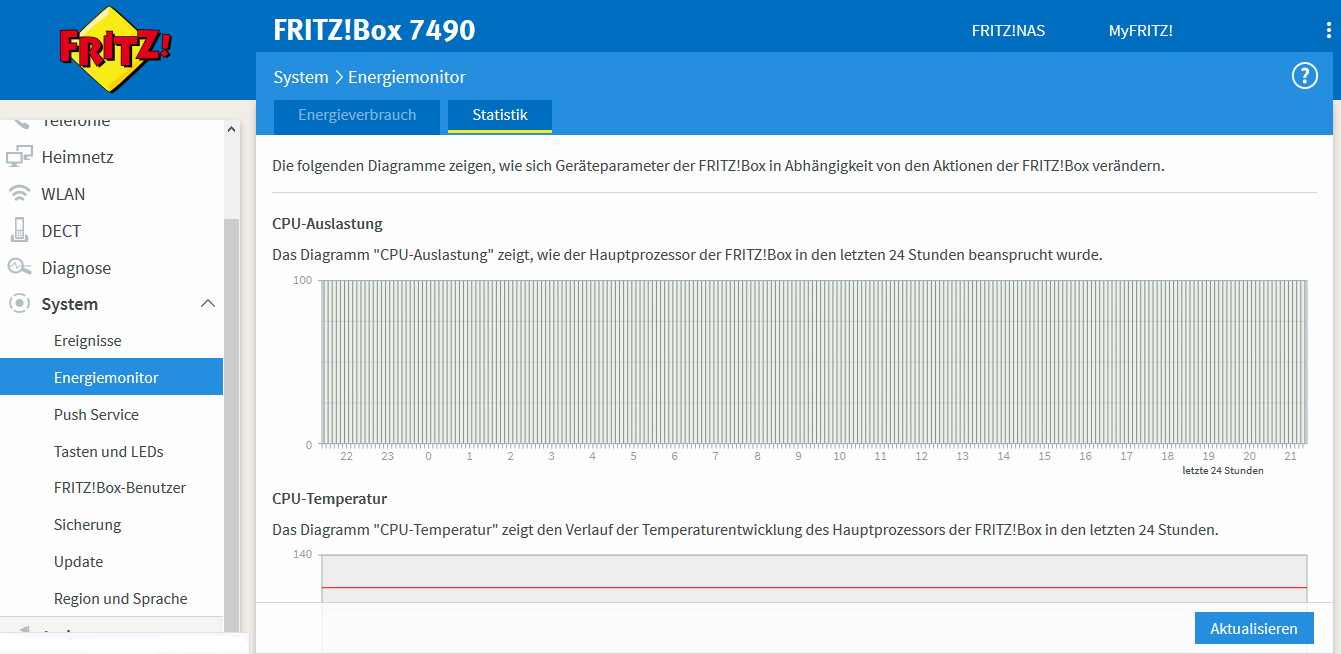The image size is (1341, 654).
Task: Click System in the breadcrumb
Action: point(300,77)
